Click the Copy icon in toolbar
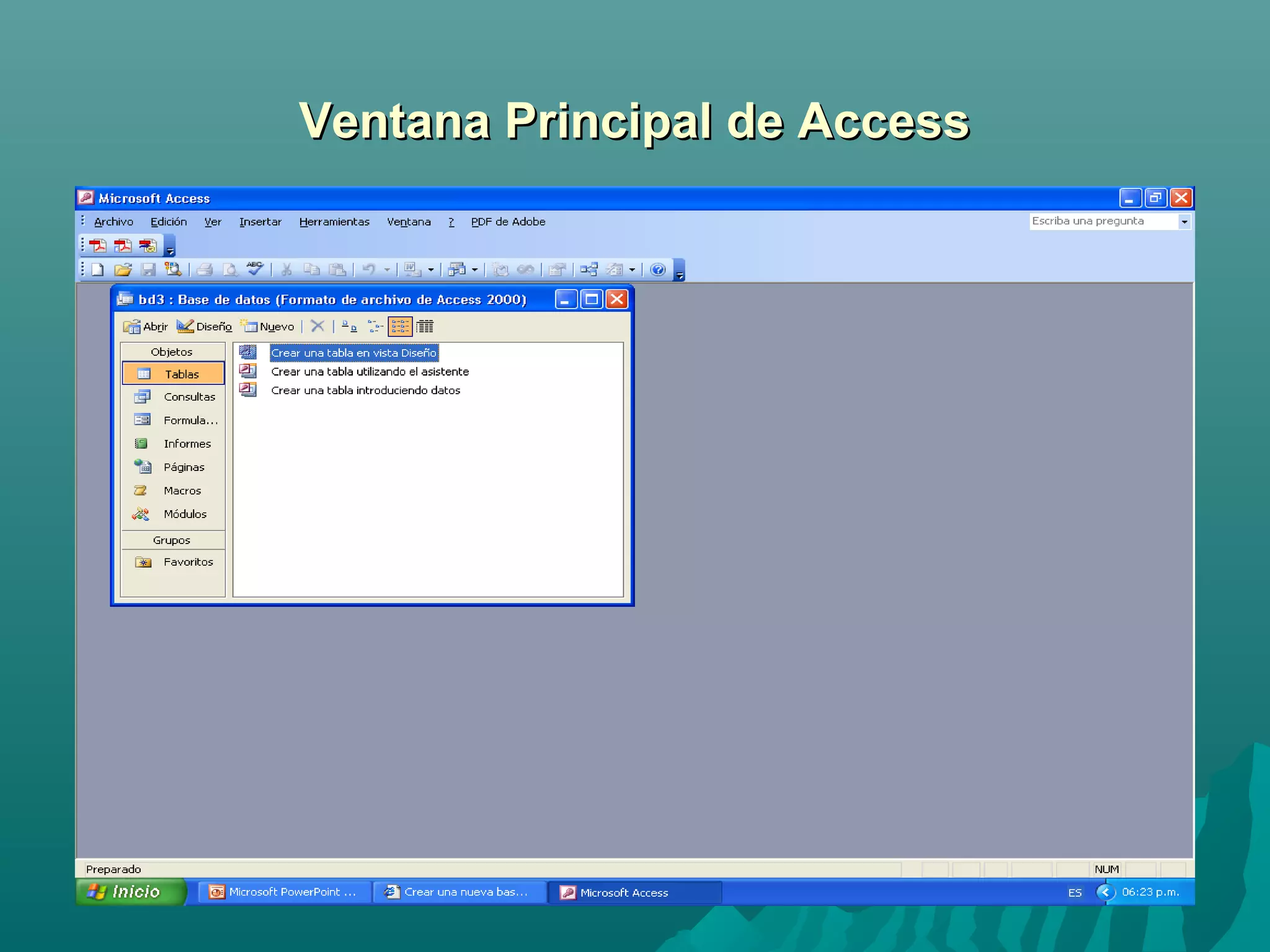 [311, 270]
